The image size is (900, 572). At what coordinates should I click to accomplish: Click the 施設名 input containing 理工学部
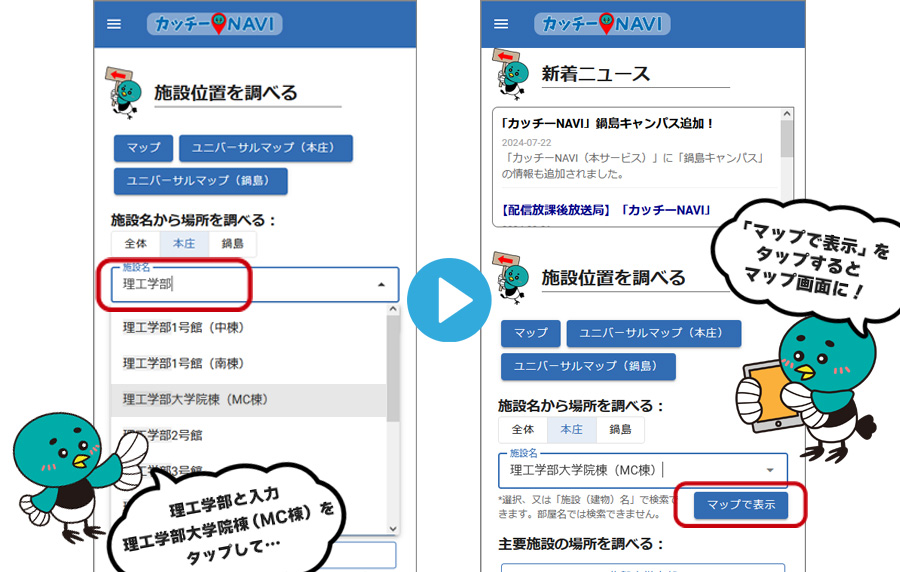(255, 285)
